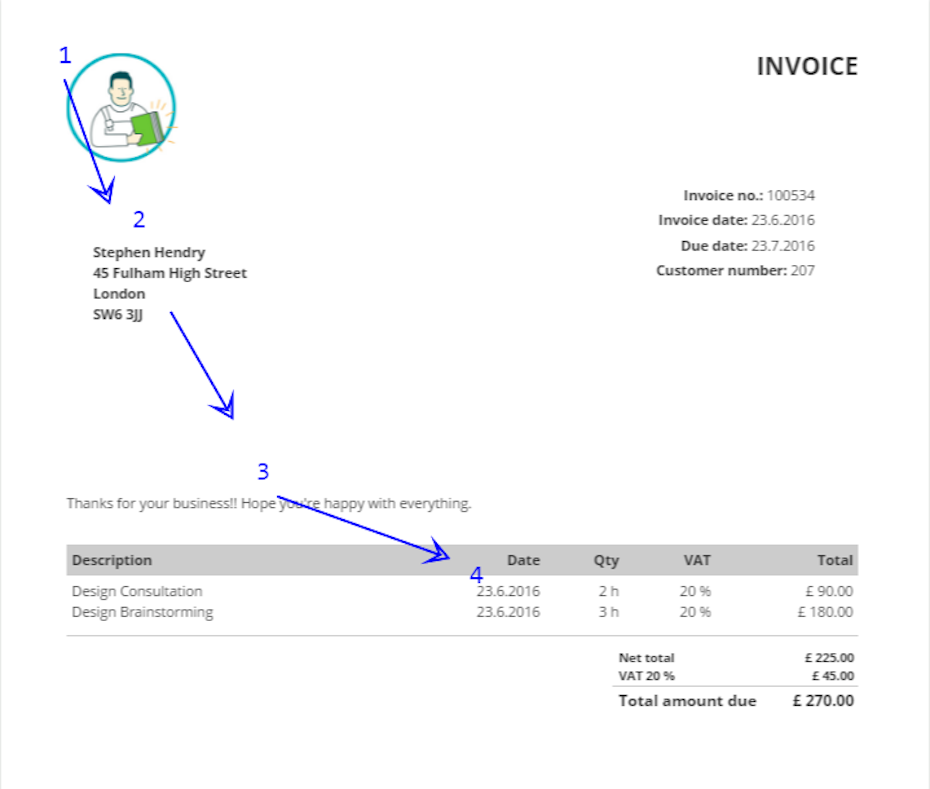Click the postcode SW6 3JJ
The height and width of the screenshot is (789, 930).
[x=119, y=315]
